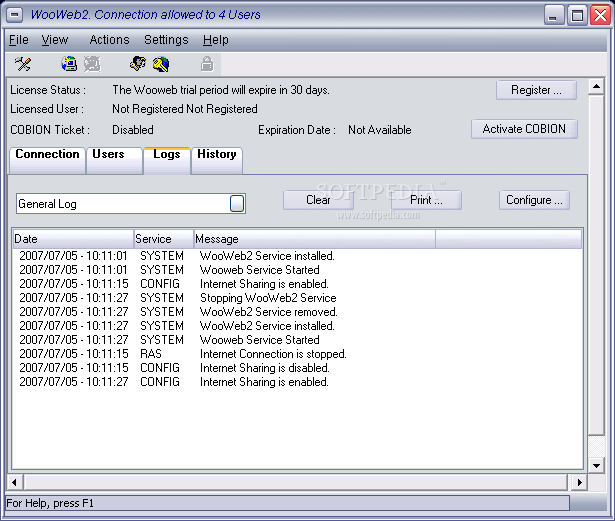Open the View menu
Image resolution: width=615 pixels, height=521 pixels.
[55, 40]
